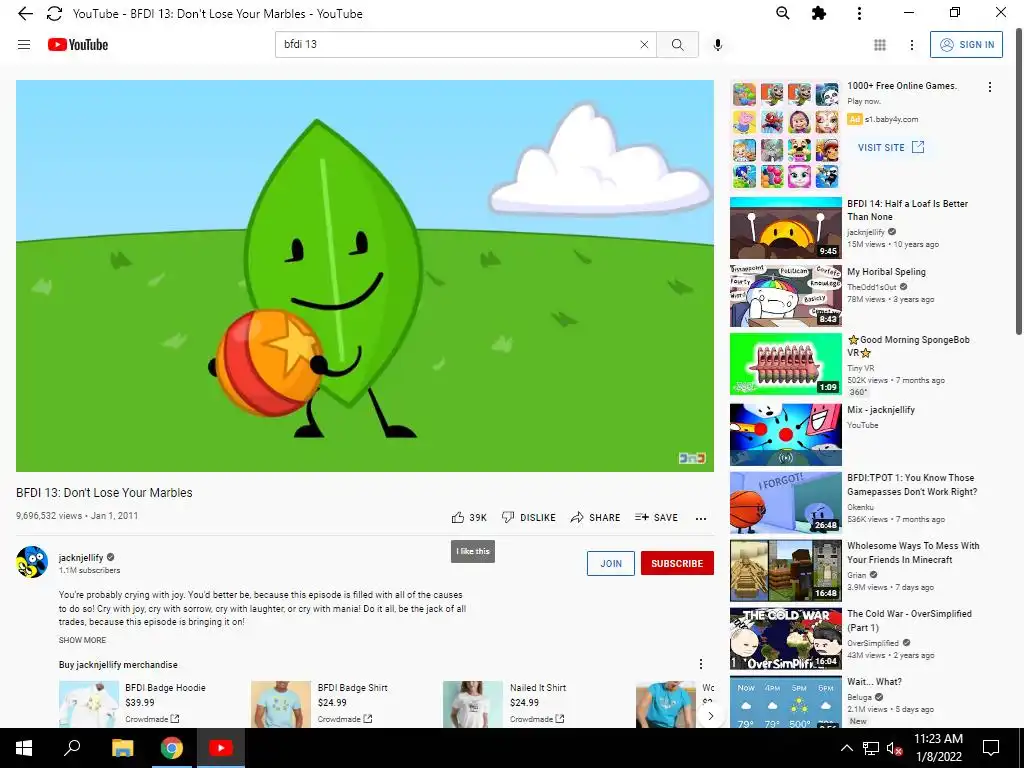
Task: Open the Windows notification center
Action: [991, 748]
